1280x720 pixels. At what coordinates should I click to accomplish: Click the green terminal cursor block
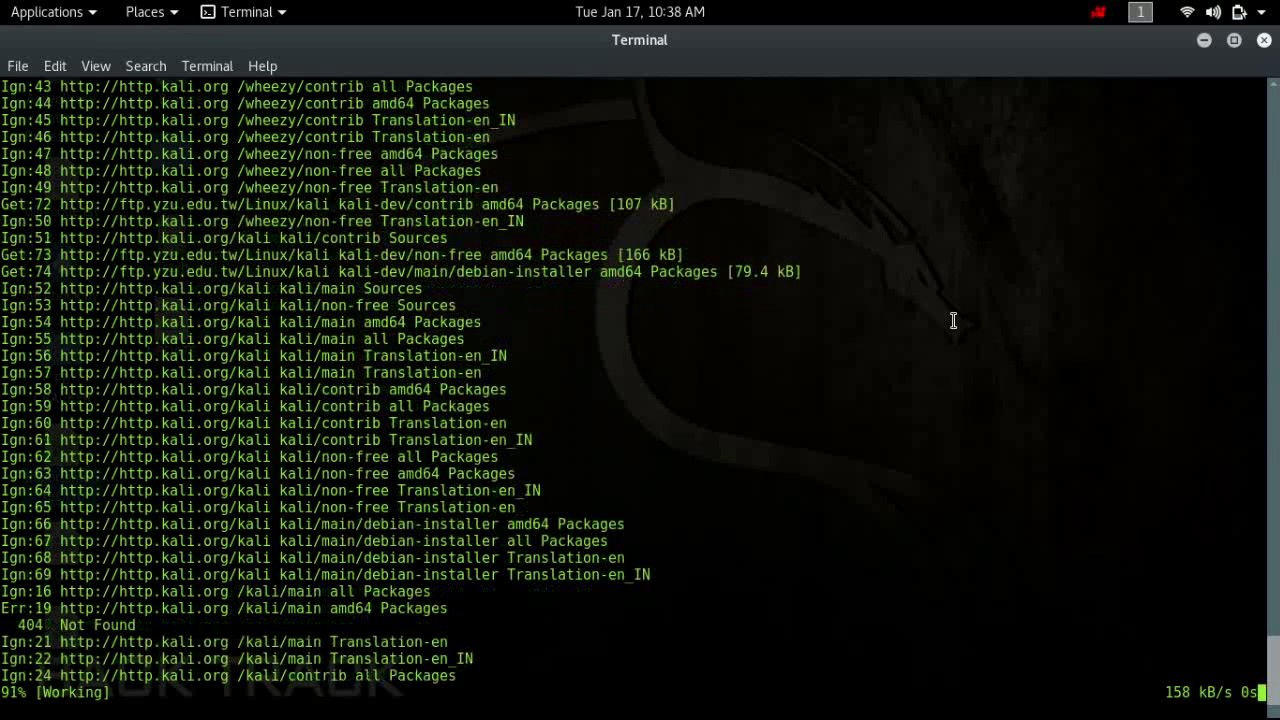pyautogui.click(x=1262, y=692)
